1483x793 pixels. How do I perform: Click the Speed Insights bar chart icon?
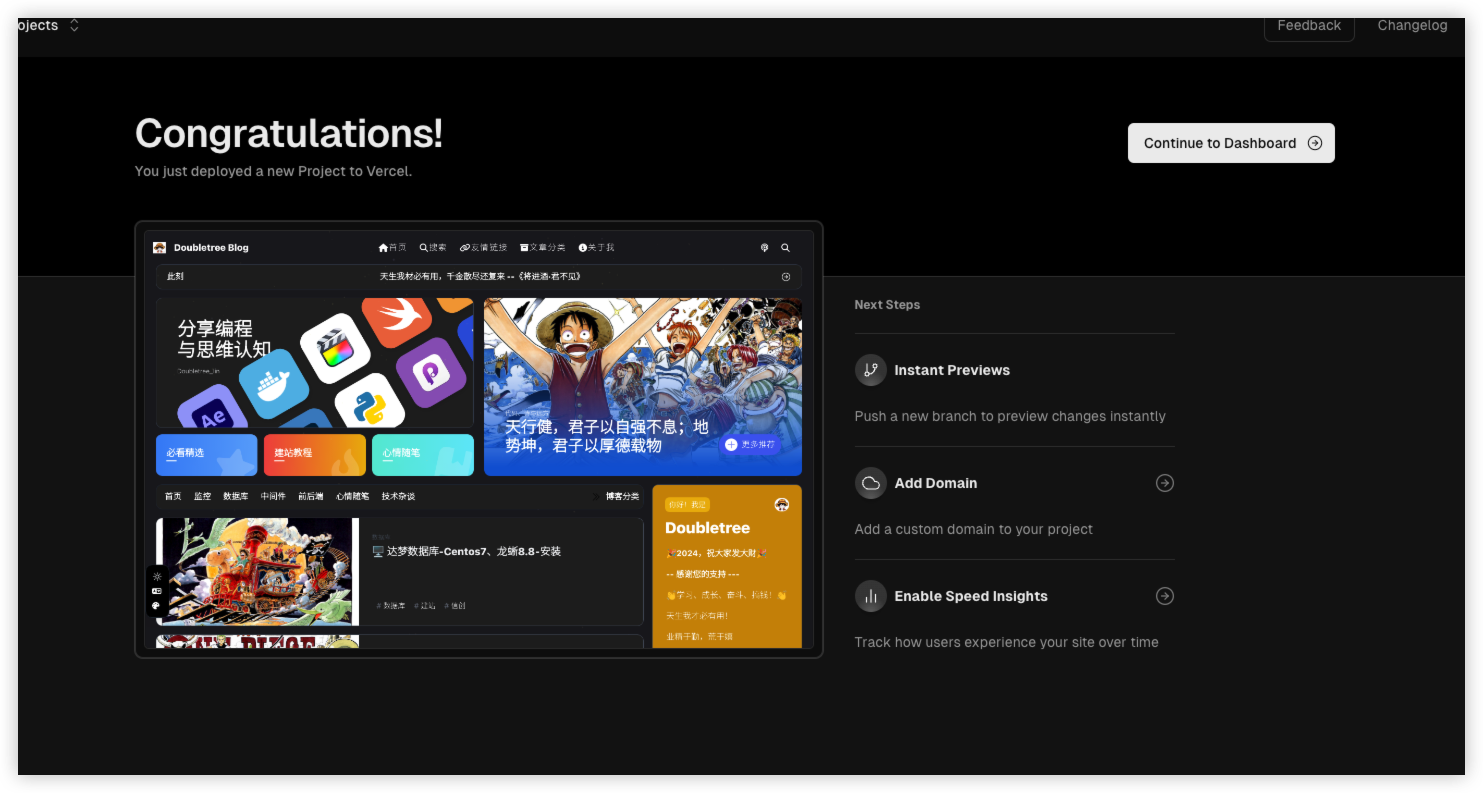[x=871, y=596]
